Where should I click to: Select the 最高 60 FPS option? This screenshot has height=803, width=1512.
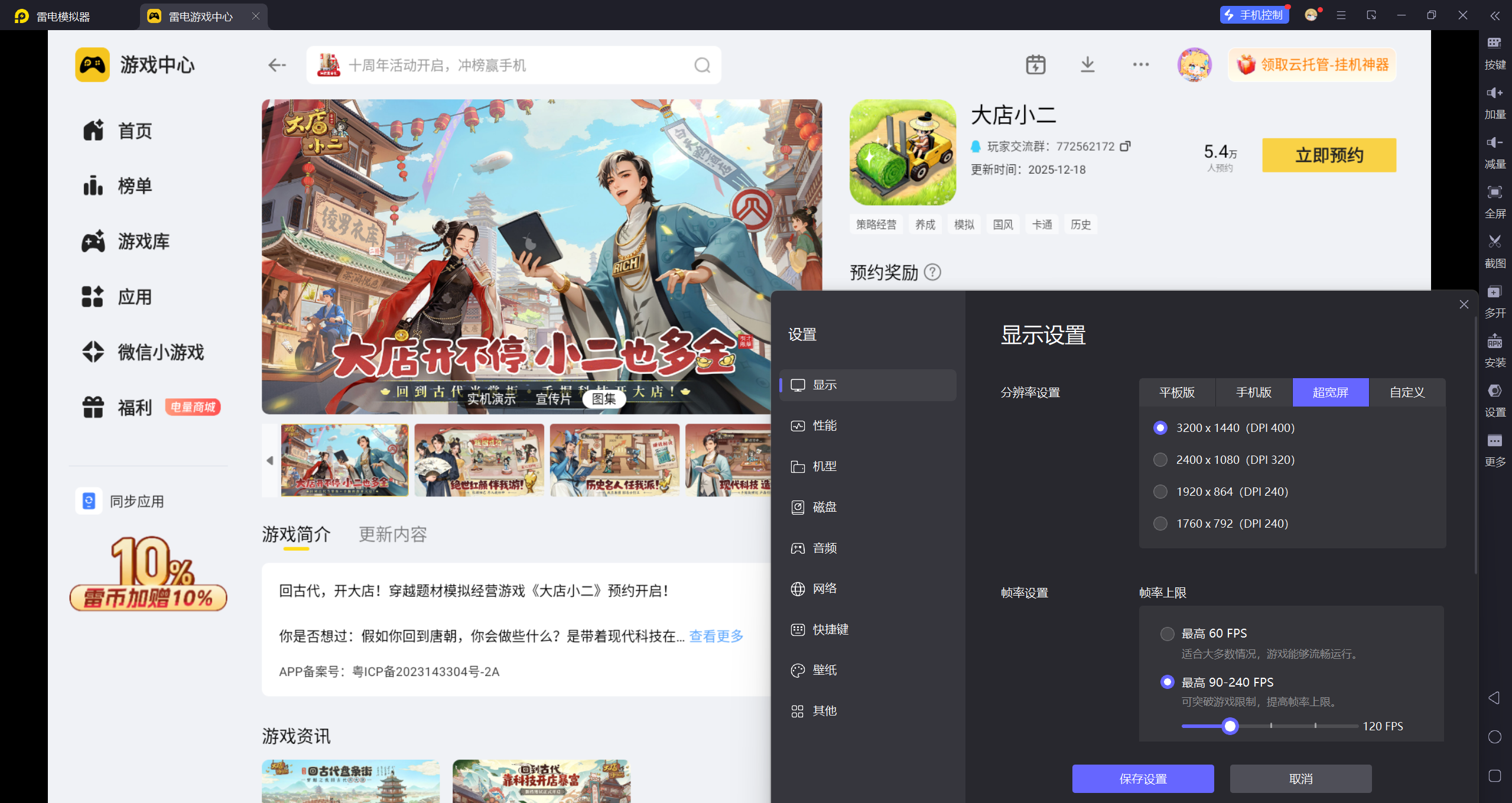coord(1167,633)
